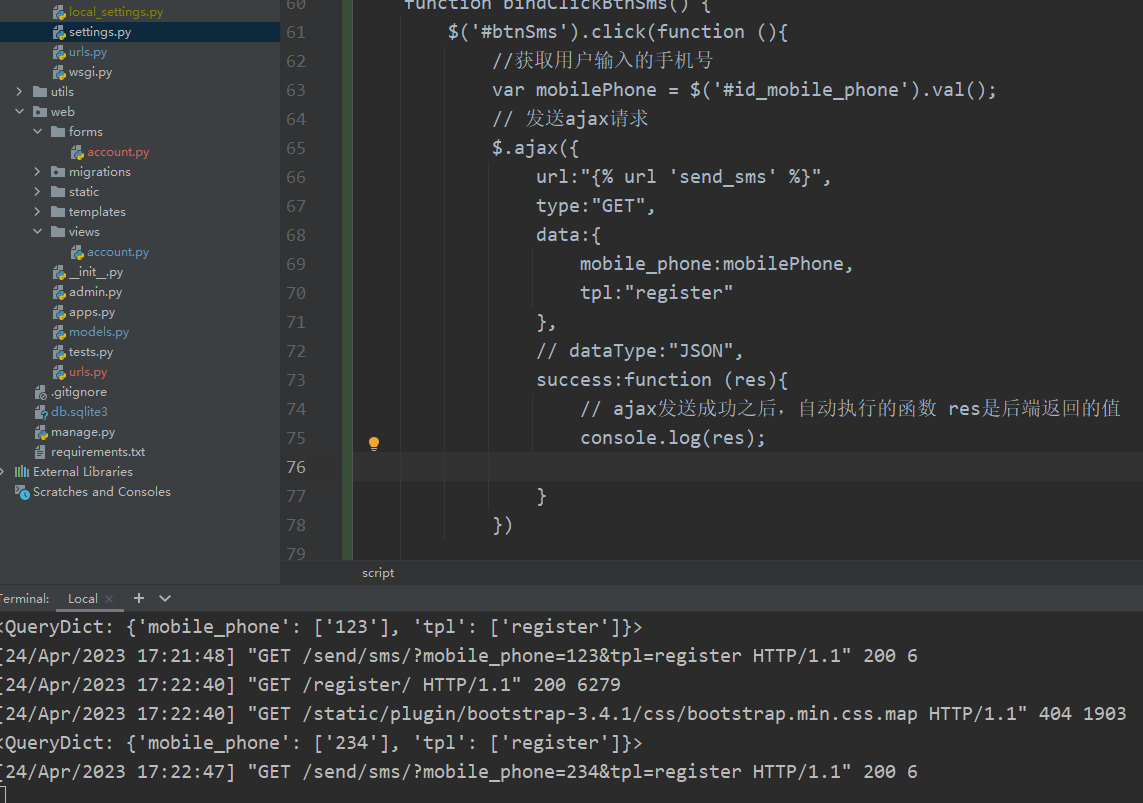1143x803 pixels.
Task: Select Scratches and Consoles label
Action: coord(101,493)
